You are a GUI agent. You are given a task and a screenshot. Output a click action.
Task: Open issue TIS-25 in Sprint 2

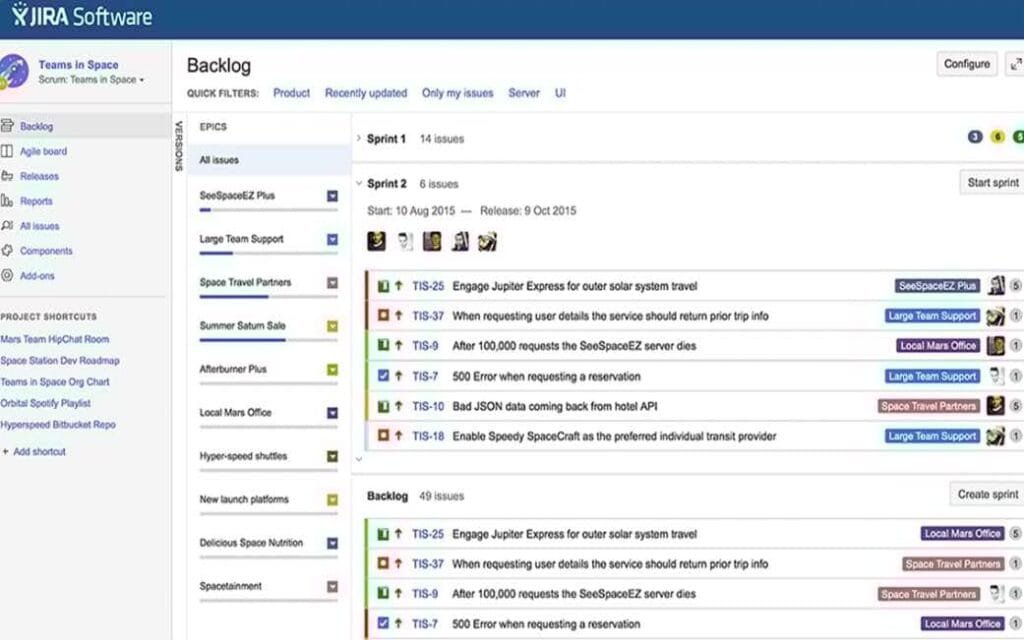tap(428, 286)
